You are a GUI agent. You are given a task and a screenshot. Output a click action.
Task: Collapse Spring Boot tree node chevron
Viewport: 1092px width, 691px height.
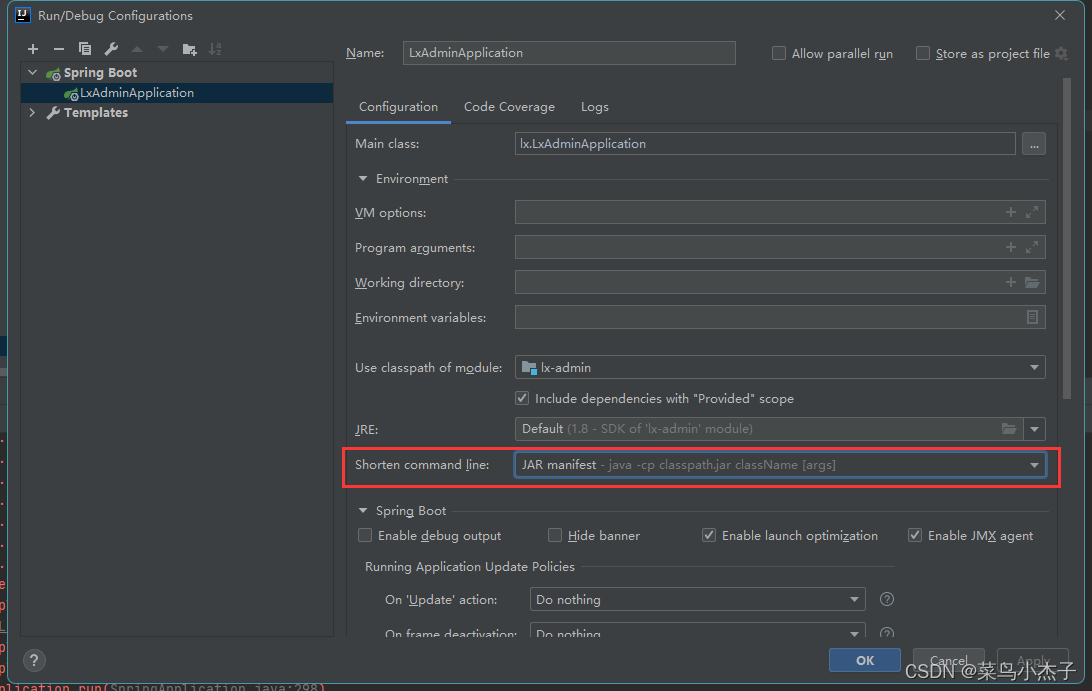click(x=32, y=72)
